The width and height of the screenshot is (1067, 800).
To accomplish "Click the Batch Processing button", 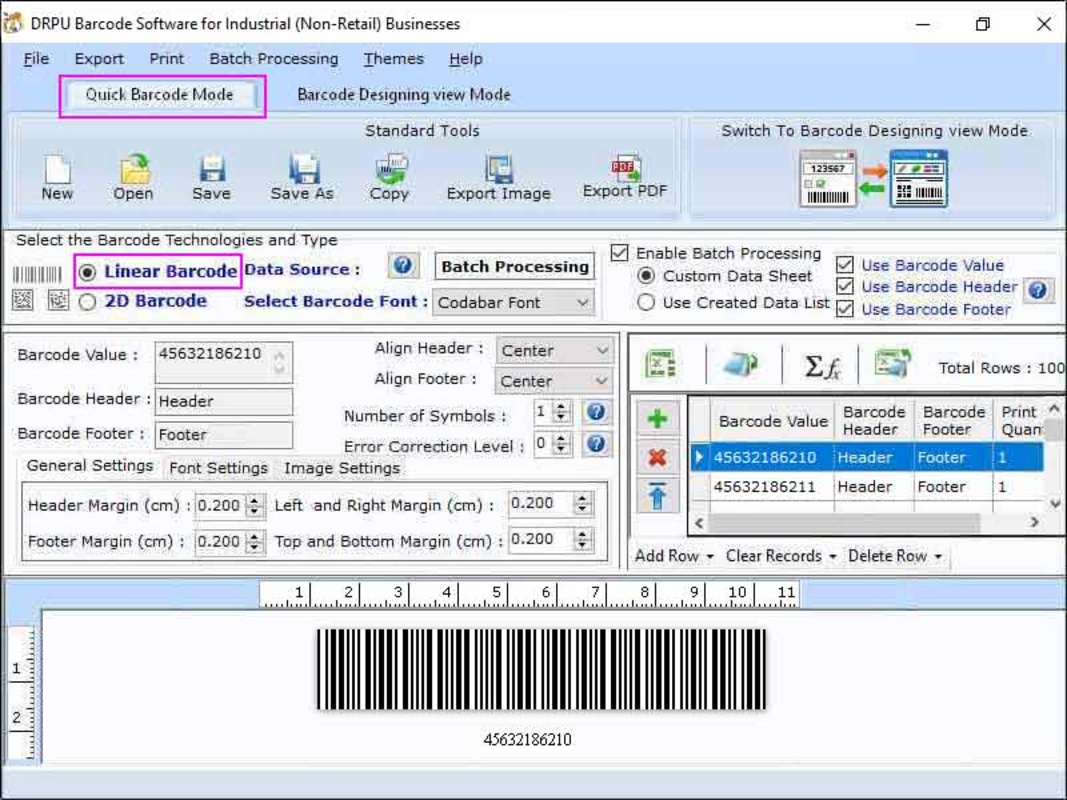I will [515, 267].
